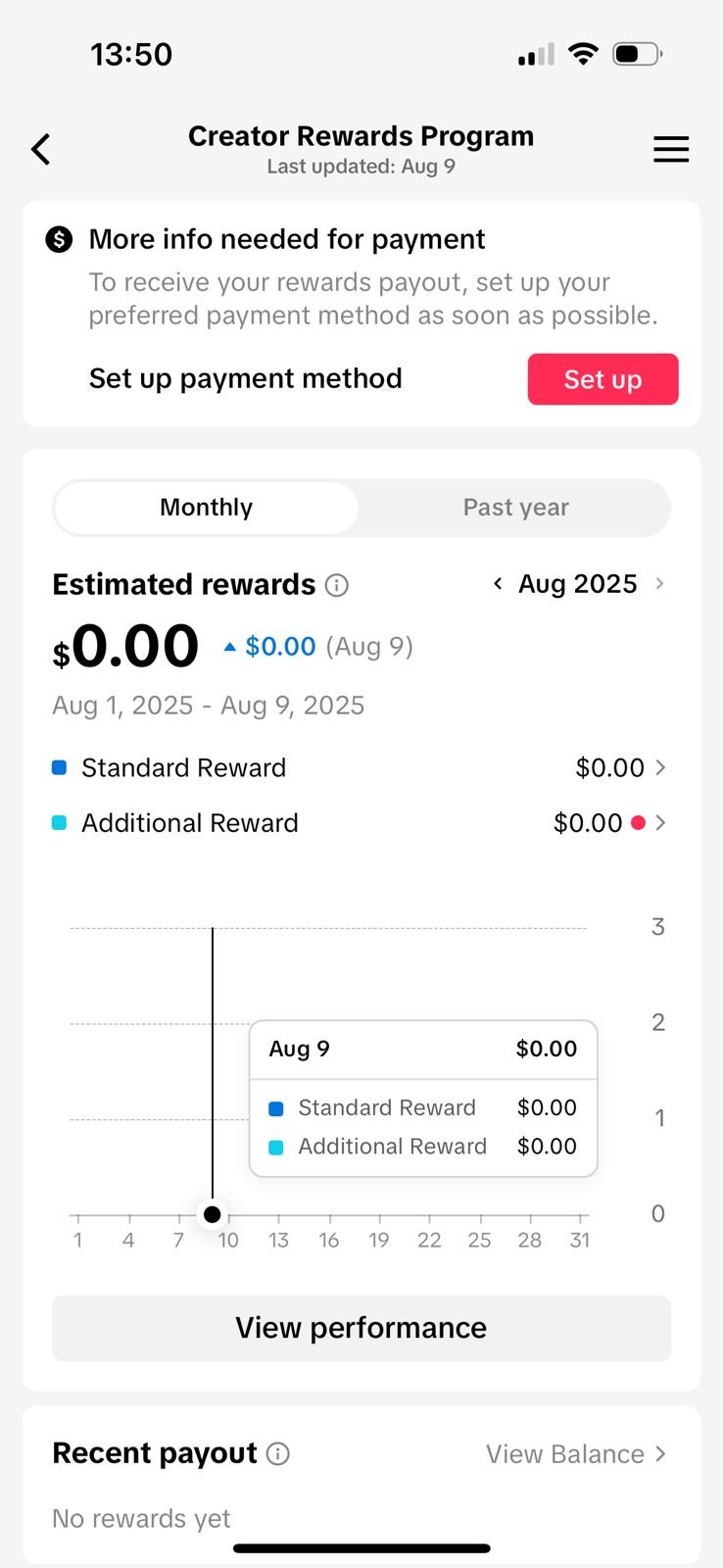Tap the red Set up button
This screenshot has height=1568, width=723.
coord(602,379)
